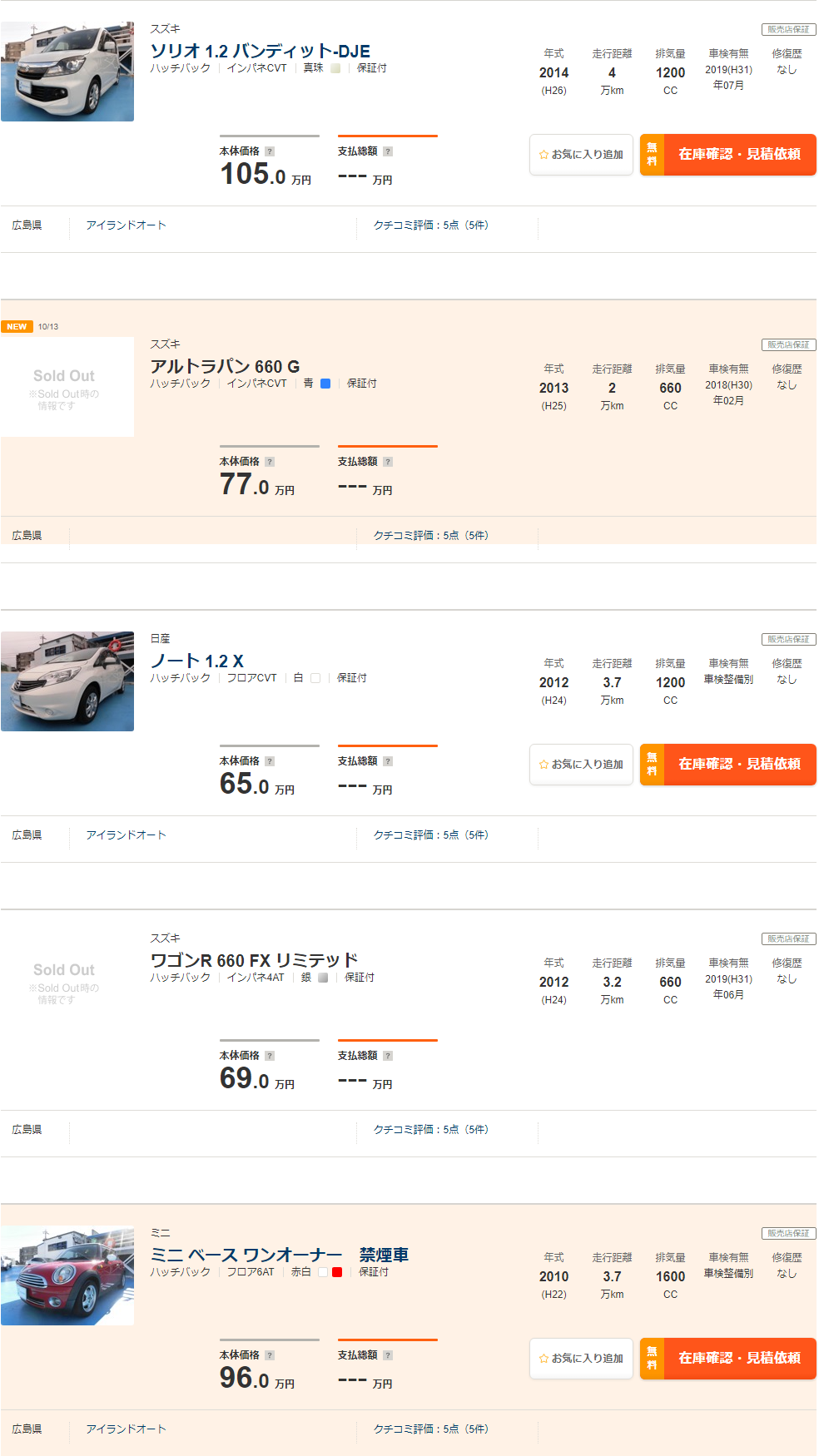Open the white Nissan Note car photo
Screen dimensions: 819x1456
pyautogui.click(x=67, y=681)
